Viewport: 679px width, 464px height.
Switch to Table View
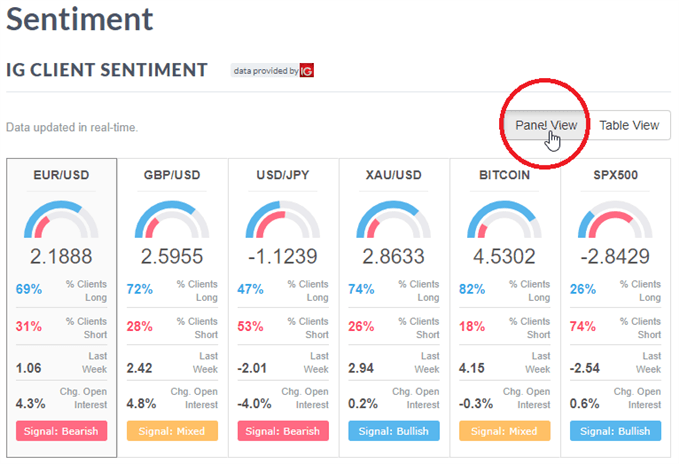[x=629, y=126]
